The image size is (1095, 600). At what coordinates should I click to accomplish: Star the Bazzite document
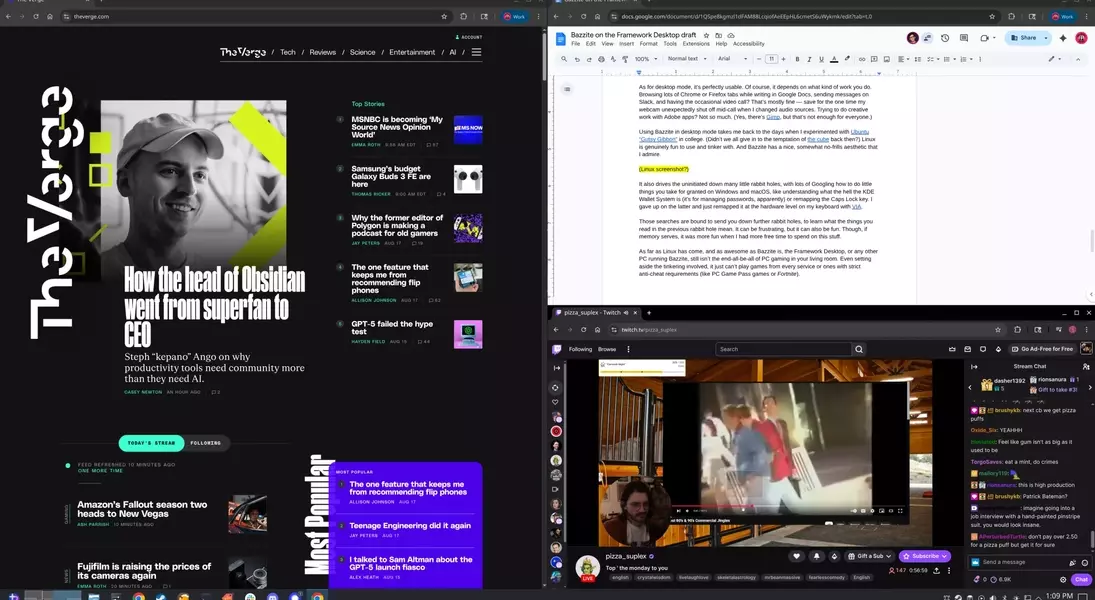[706, 35]
